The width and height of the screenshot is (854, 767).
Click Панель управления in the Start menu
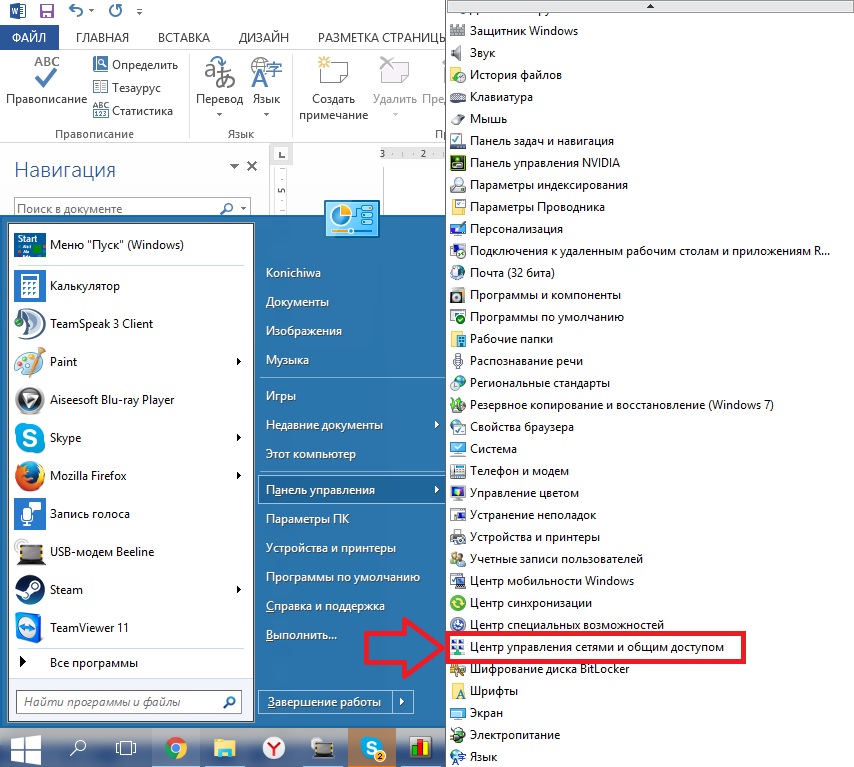coord(320,490)
